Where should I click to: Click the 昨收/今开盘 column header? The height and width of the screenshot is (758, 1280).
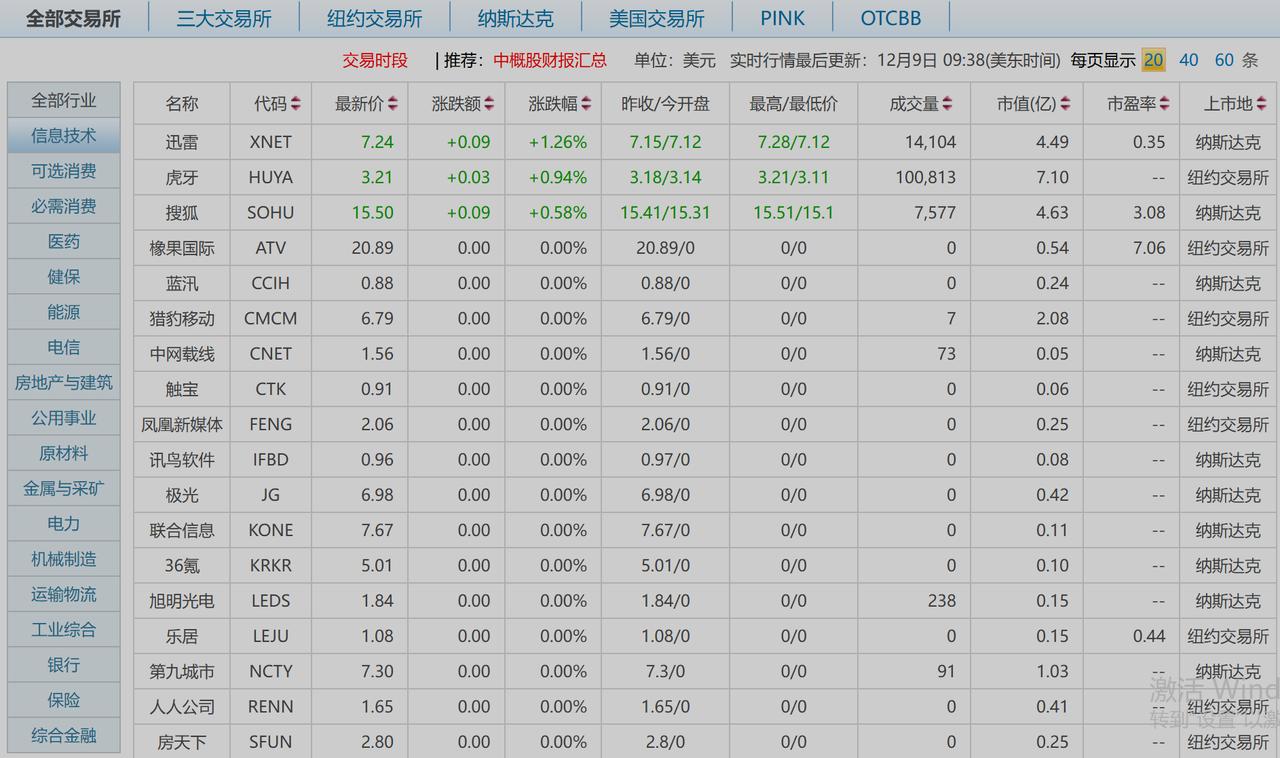tap(665, 104)
